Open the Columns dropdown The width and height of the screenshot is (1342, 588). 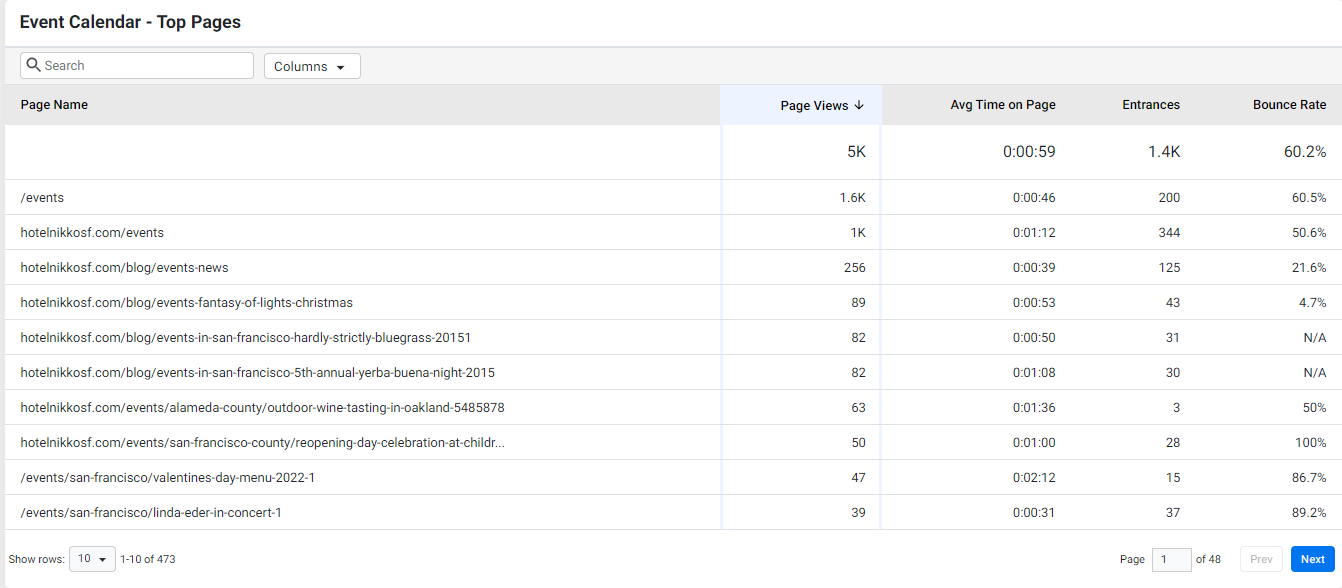312,66
